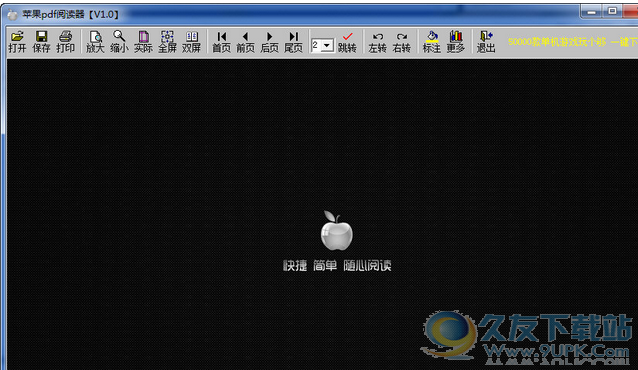Open 更多 more options
This screenshot has height=370, width=638.
pos(455,42)
